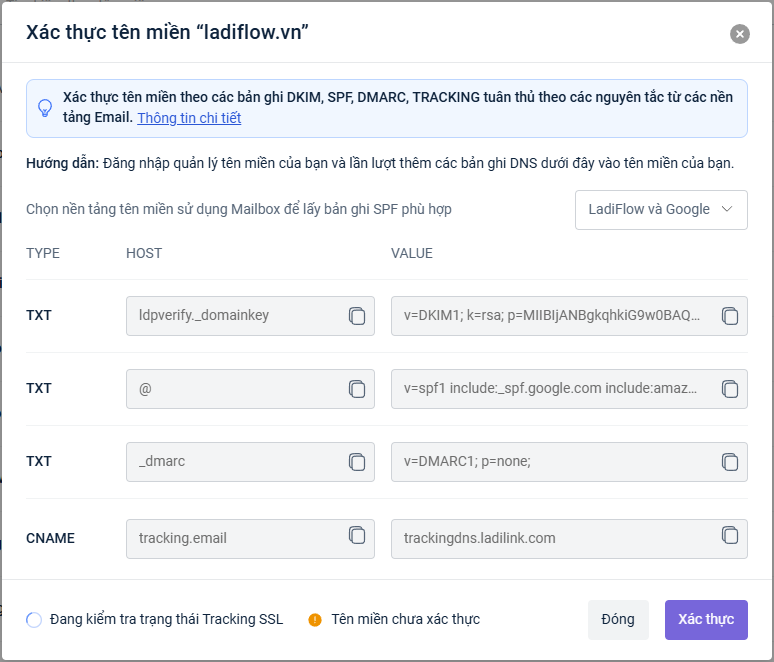This screenshot has width=774, height=662.
Task: Copy the DMARC1 p=none value
Action: (x=730, y=462)
